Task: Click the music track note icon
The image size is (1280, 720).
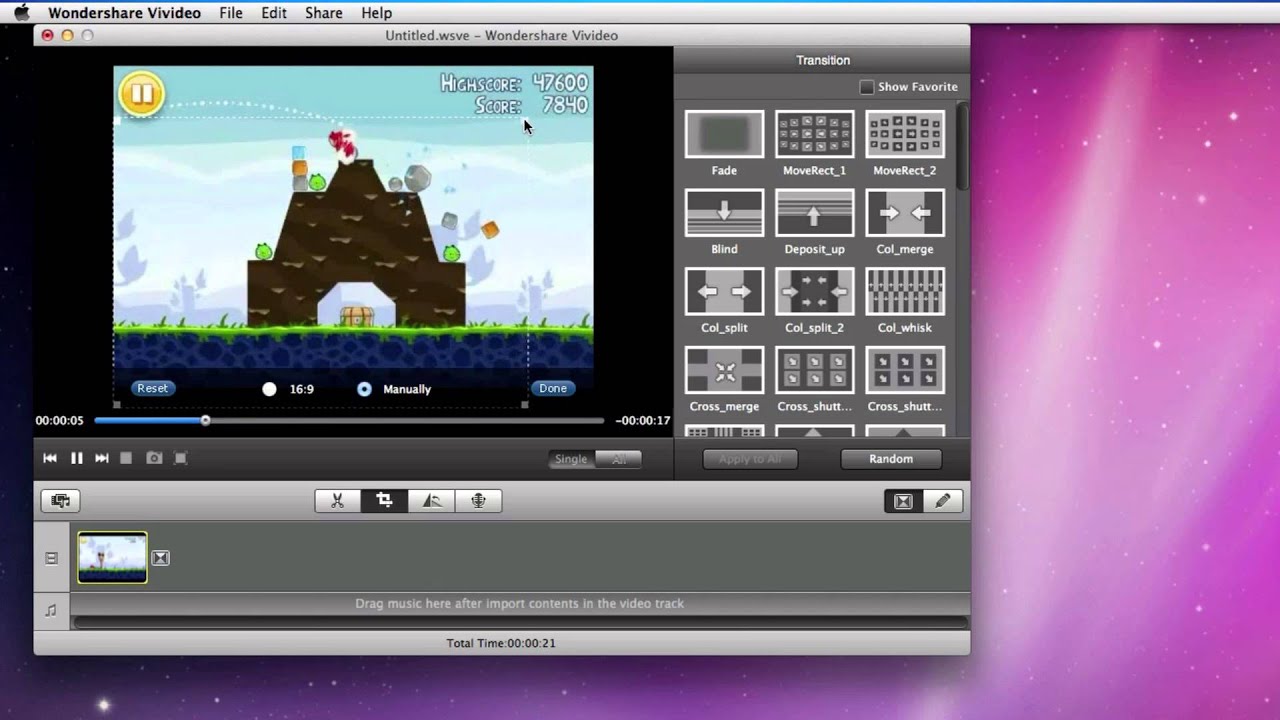Action: tap(51, 610)
